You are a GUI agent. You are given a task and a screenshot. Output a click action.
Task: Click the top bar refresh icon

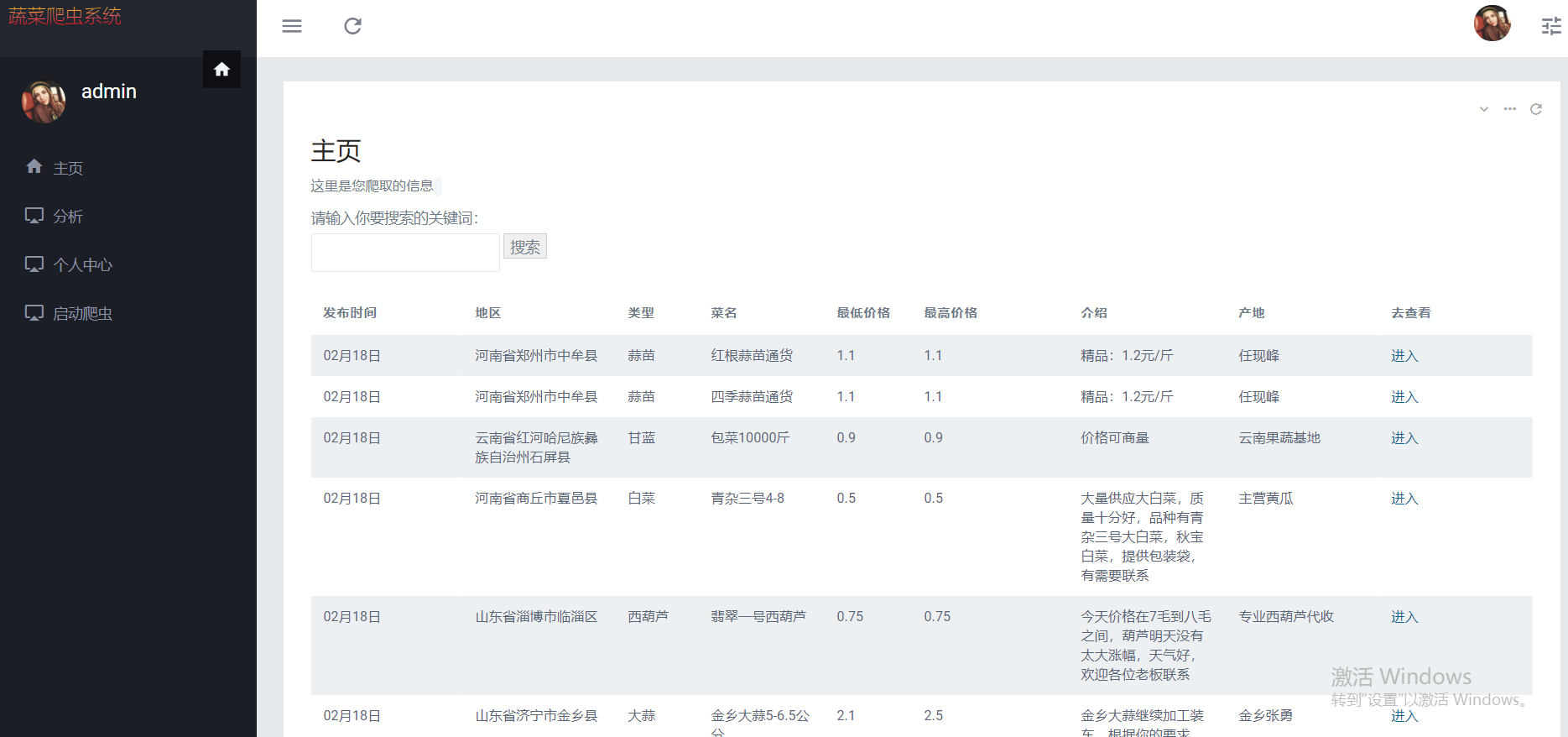point(353,26)
